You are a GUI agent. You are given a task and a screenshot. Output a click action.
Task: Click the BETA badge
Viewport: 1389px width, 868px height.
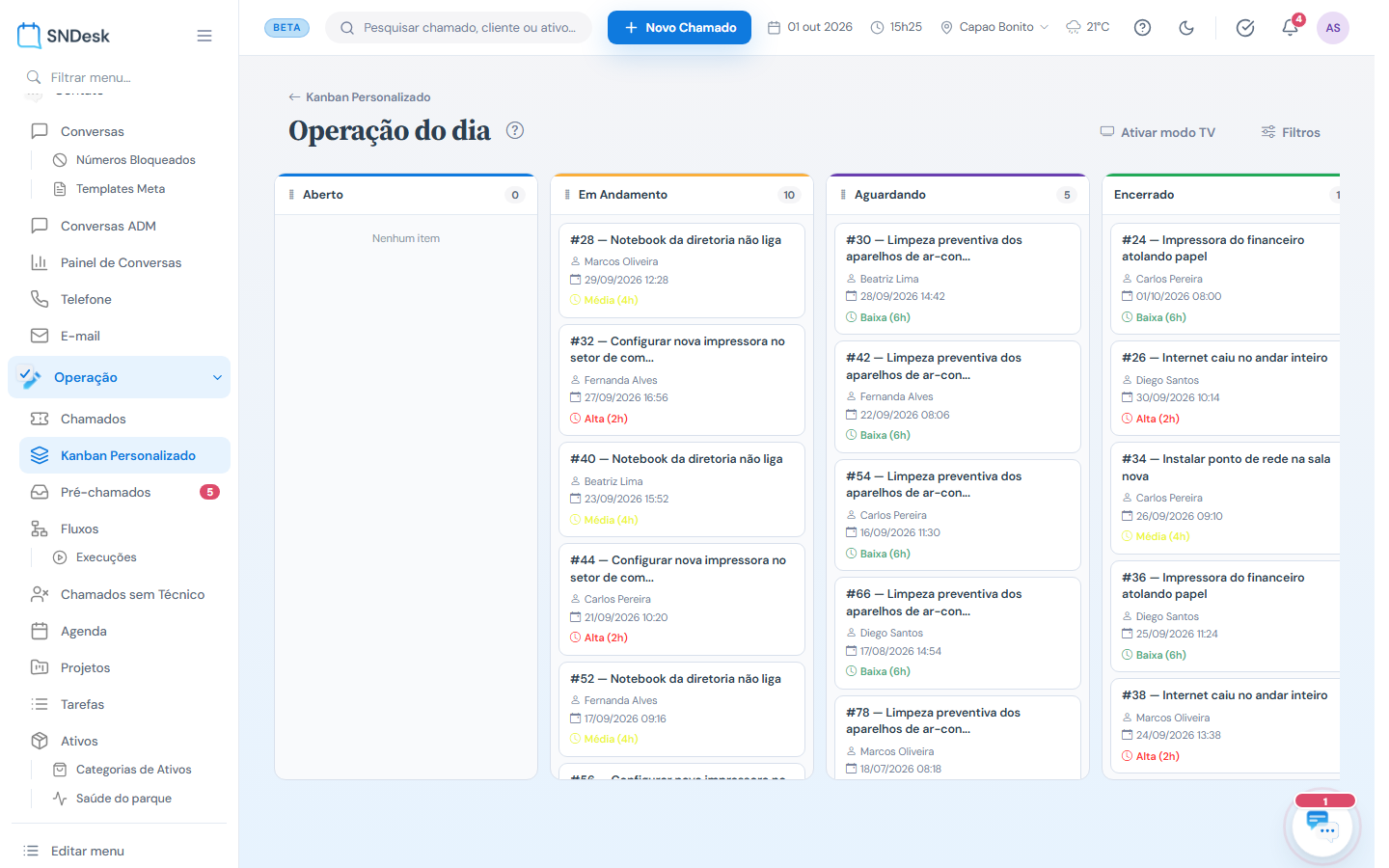[286, 28]
